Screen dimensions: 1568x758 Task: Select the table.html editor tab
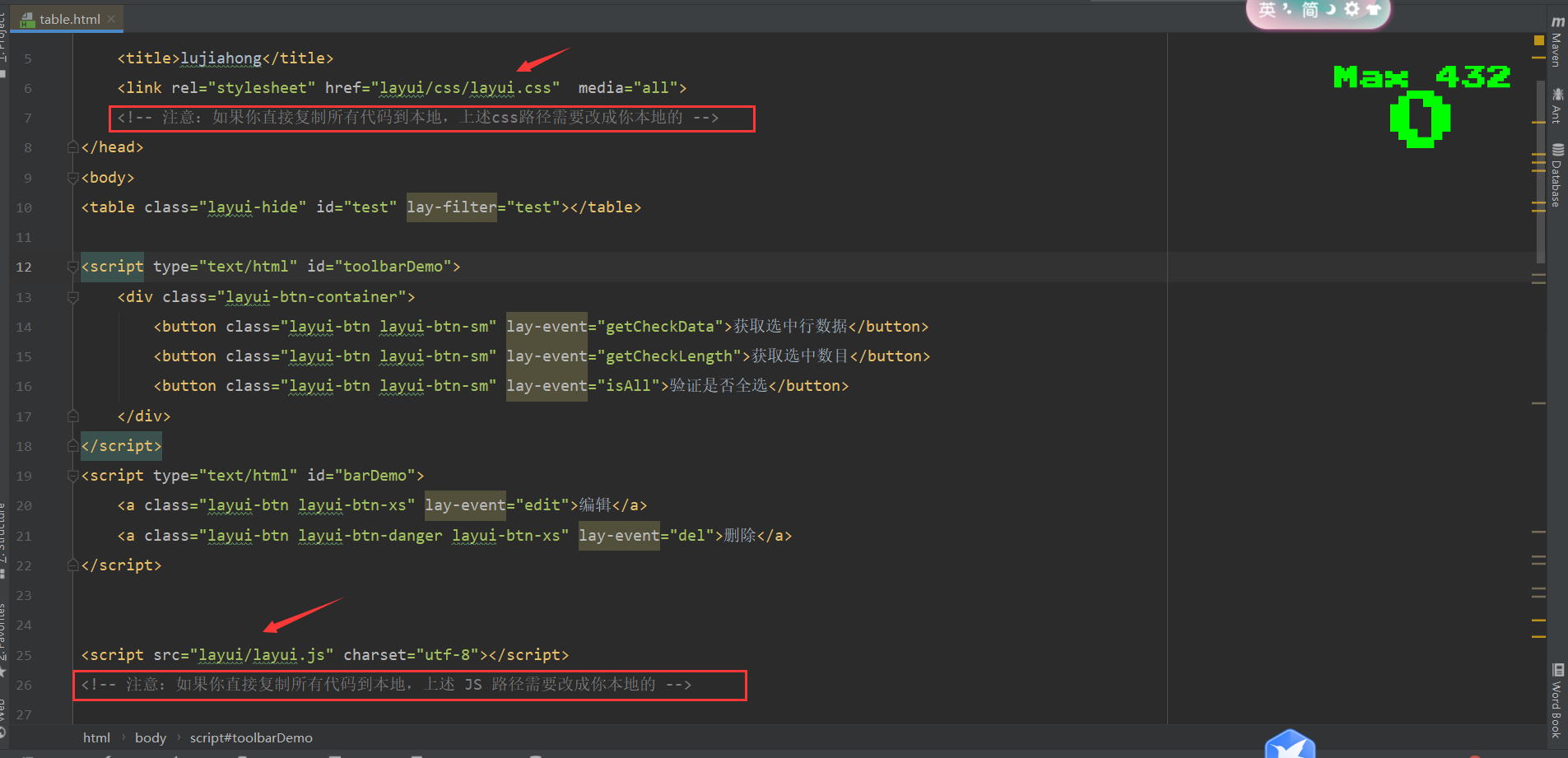tap(69, 19)
